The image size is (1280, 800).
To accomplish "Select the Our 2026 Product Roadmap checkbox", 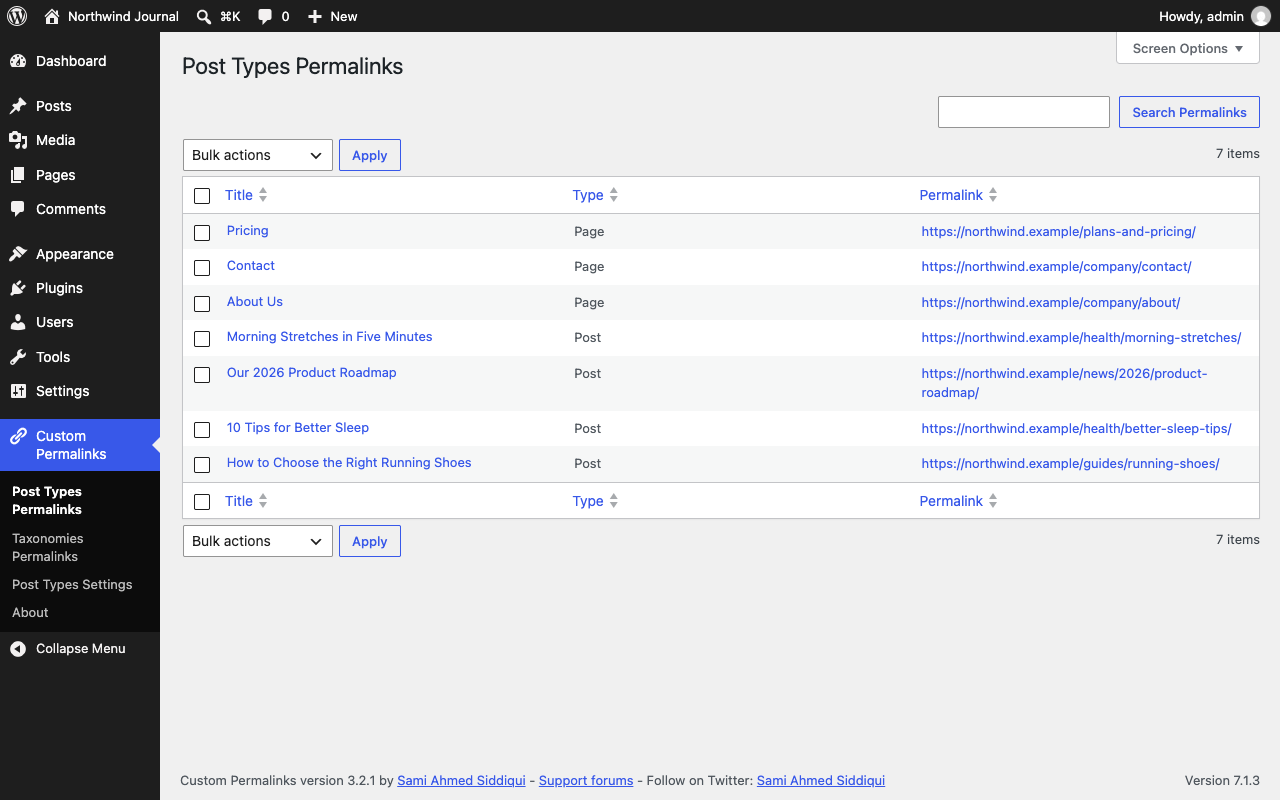I will click(x=202, y=375).
